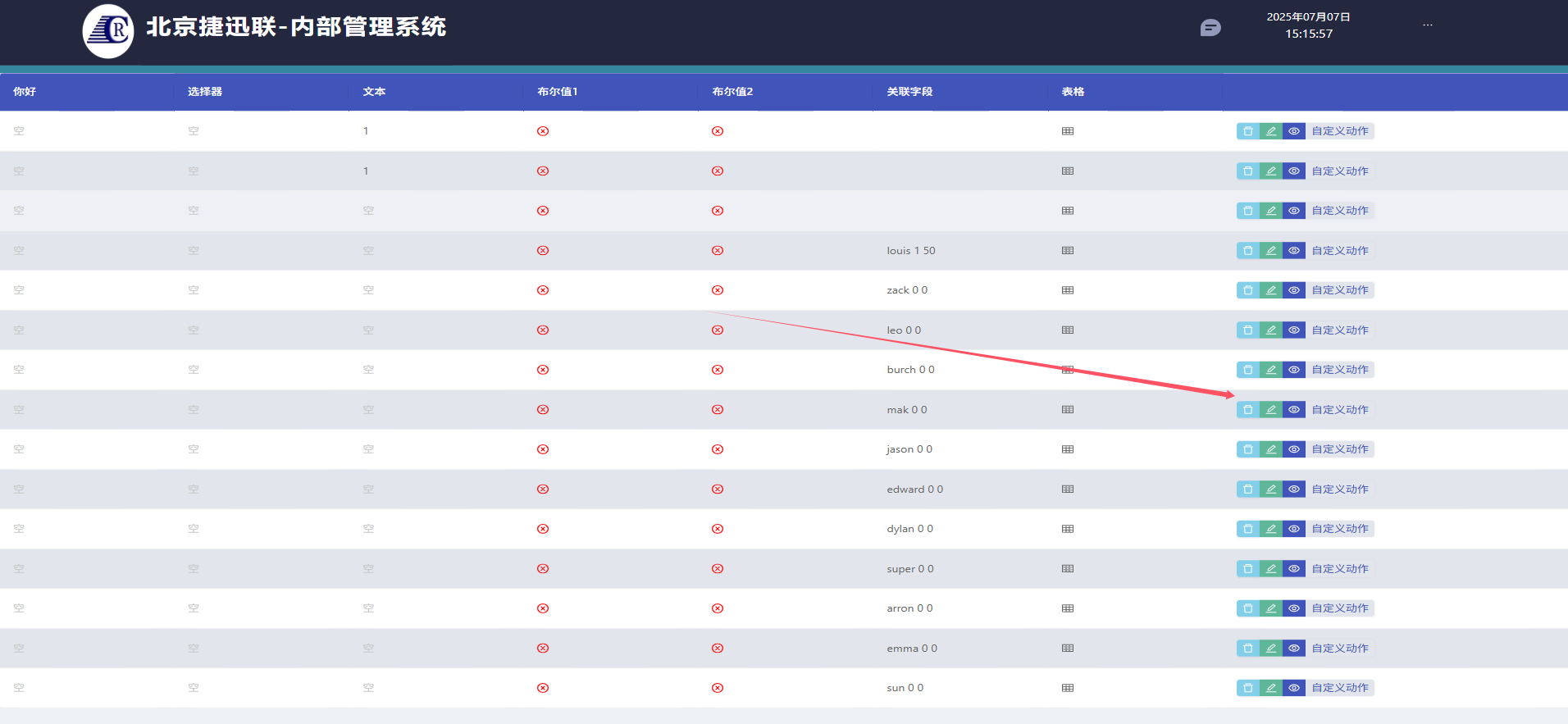
Task: Delete the emma 0 0 row
Action: coord(1248,649)
